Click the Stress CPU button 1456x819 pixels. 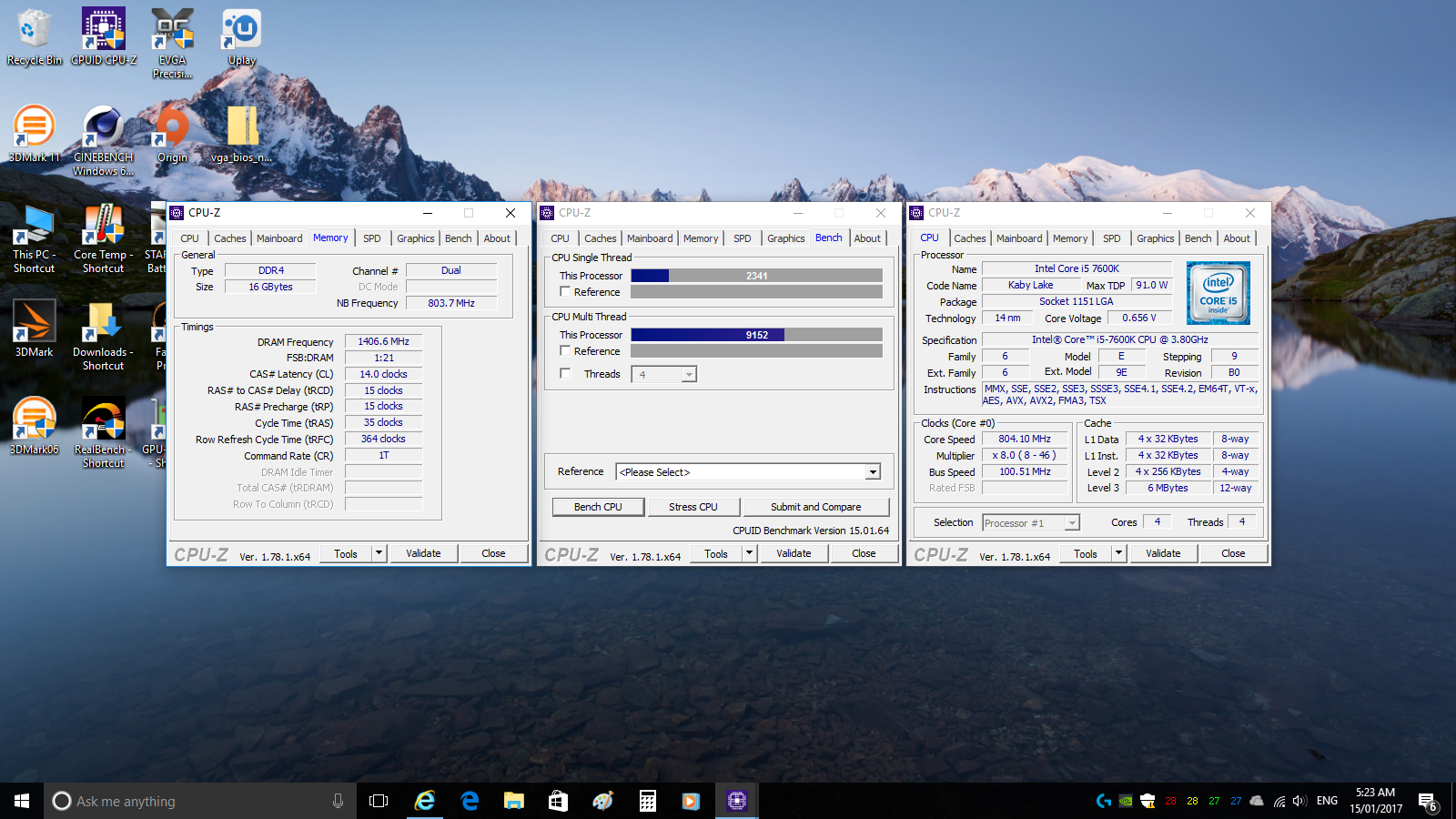coord(693,507)
